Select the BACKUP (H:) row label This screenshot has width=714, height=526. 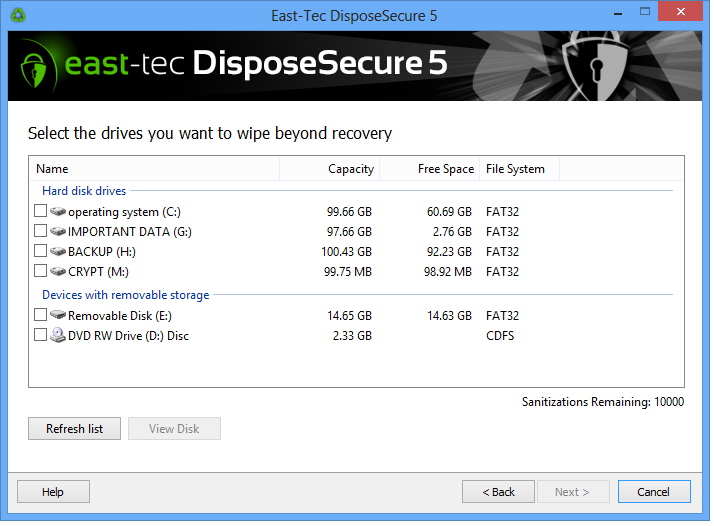tap(102, 252)
